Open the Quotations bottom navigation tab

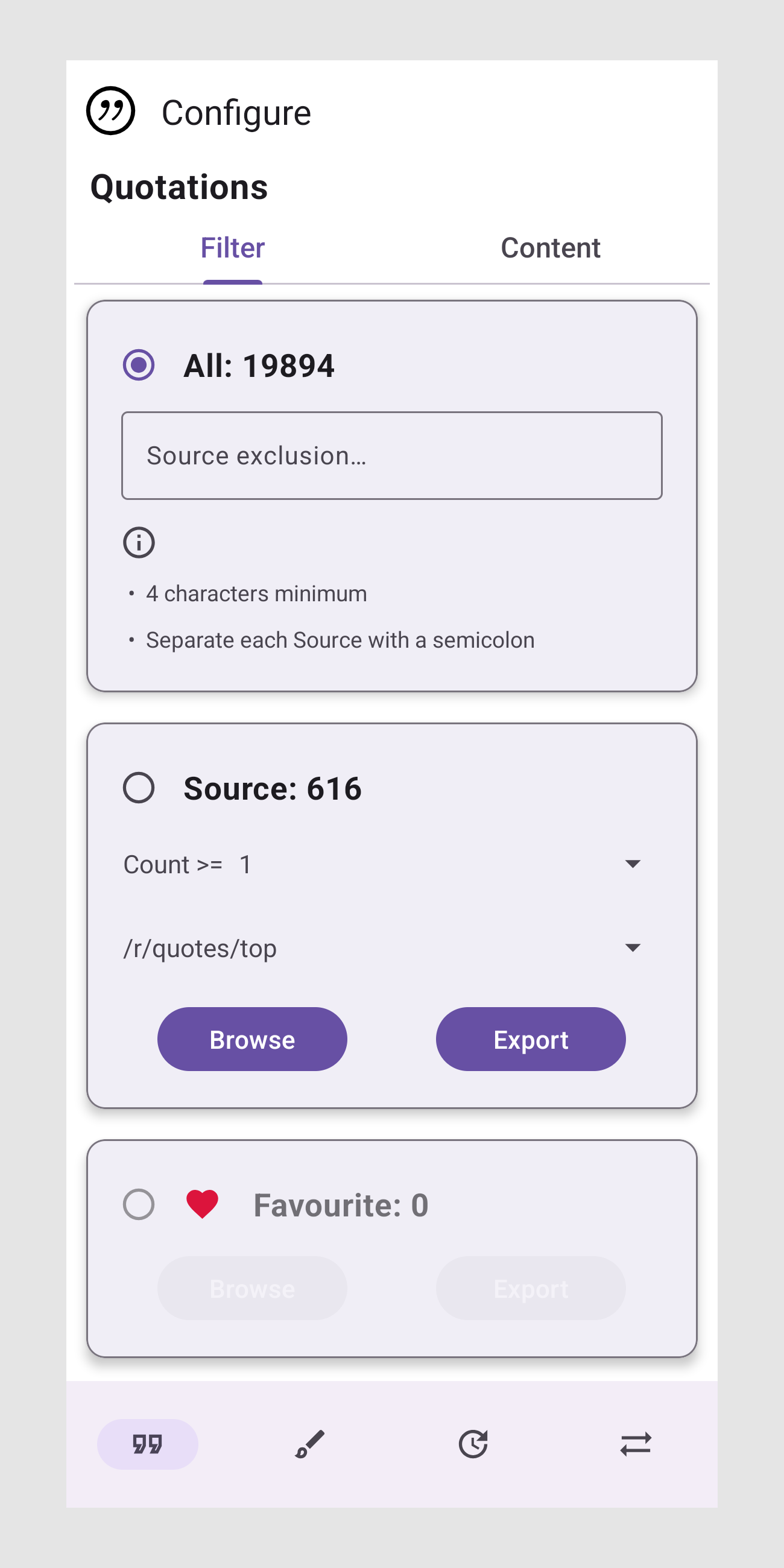[x=147, y=1444]
